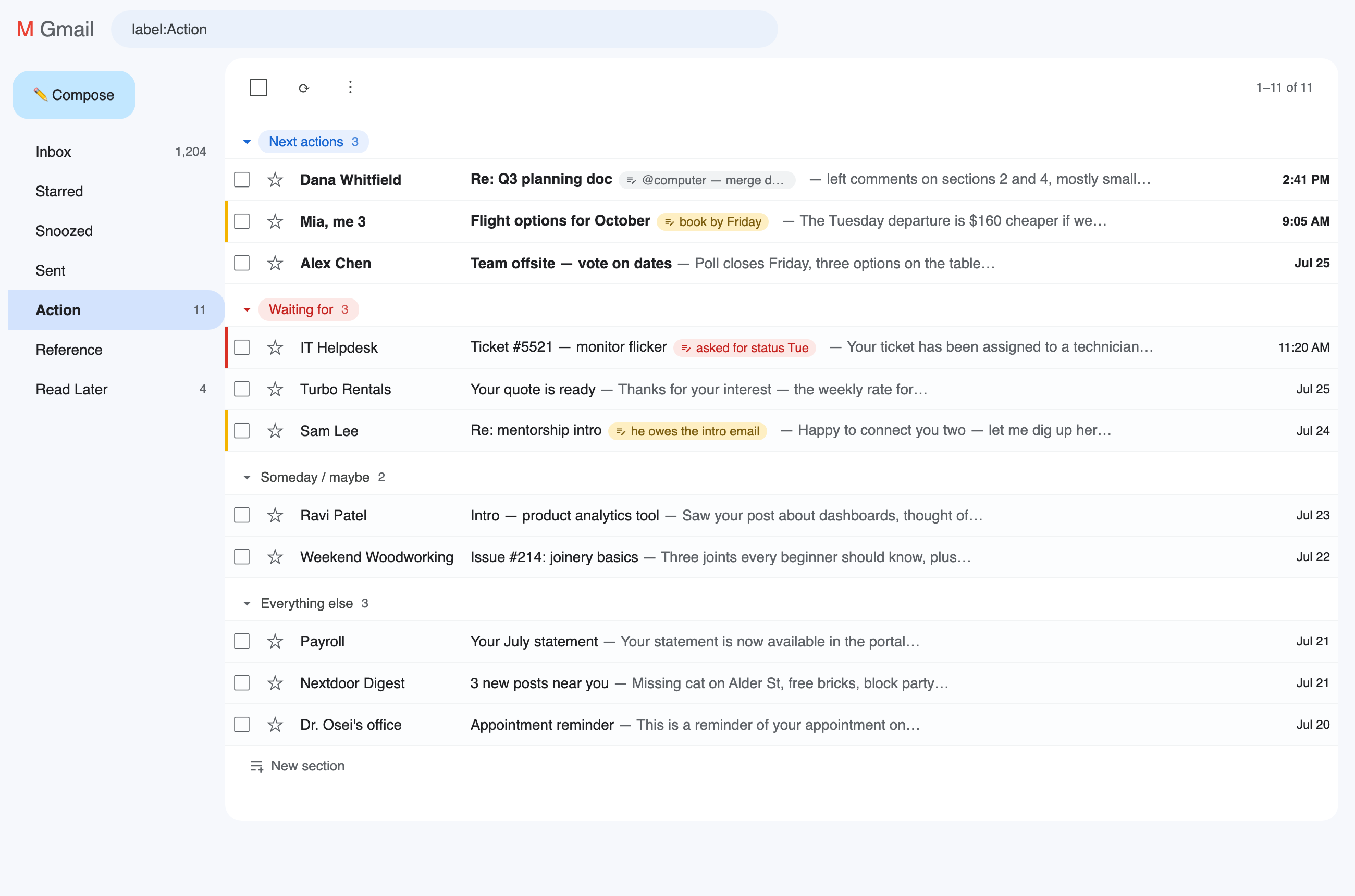
Task: Star the Sam Lee email
Action: pyautogui.click(x=275, y=431)
